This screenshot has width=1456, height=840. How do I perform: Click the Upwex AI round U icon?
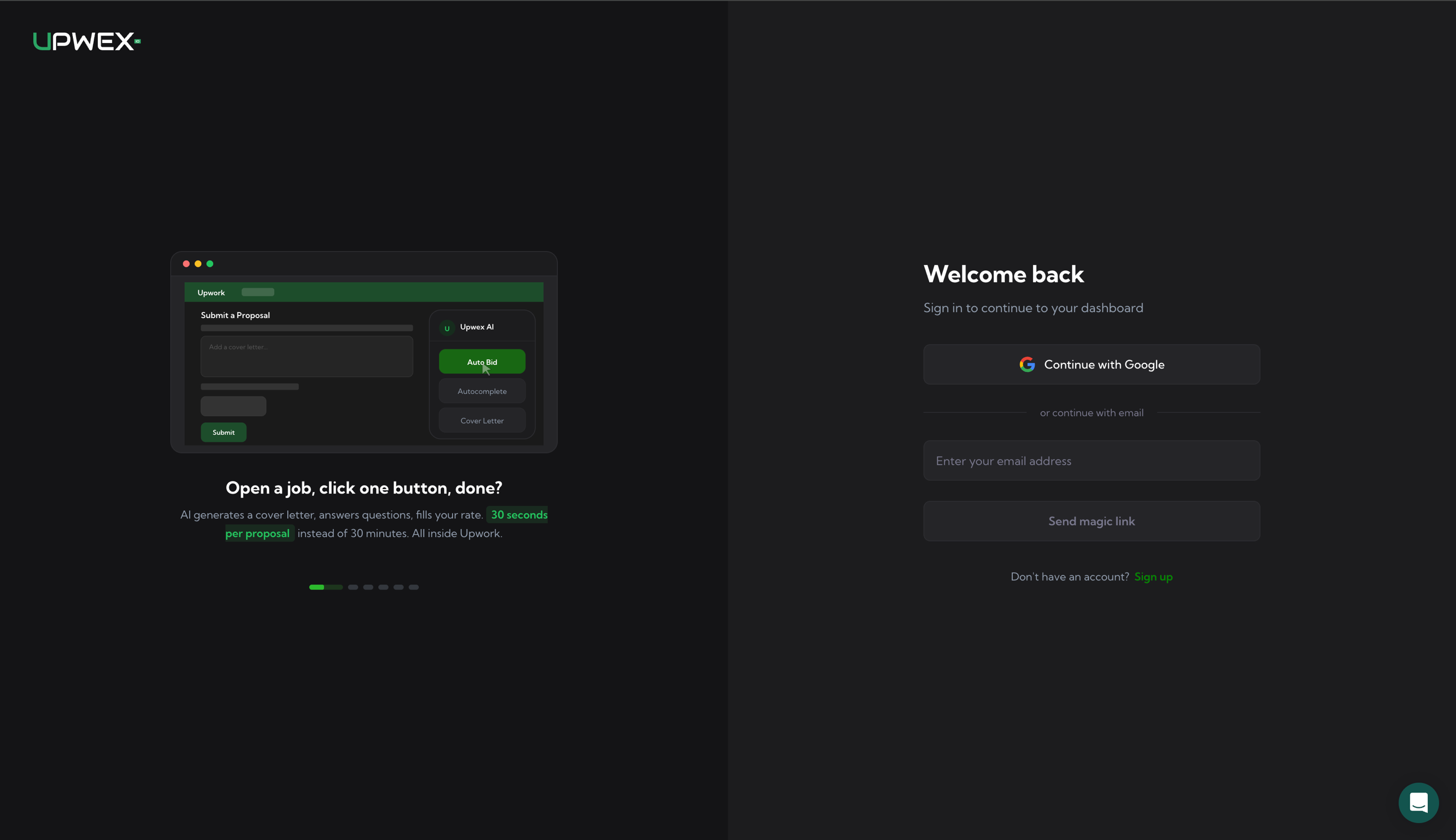tap(447, 328)
